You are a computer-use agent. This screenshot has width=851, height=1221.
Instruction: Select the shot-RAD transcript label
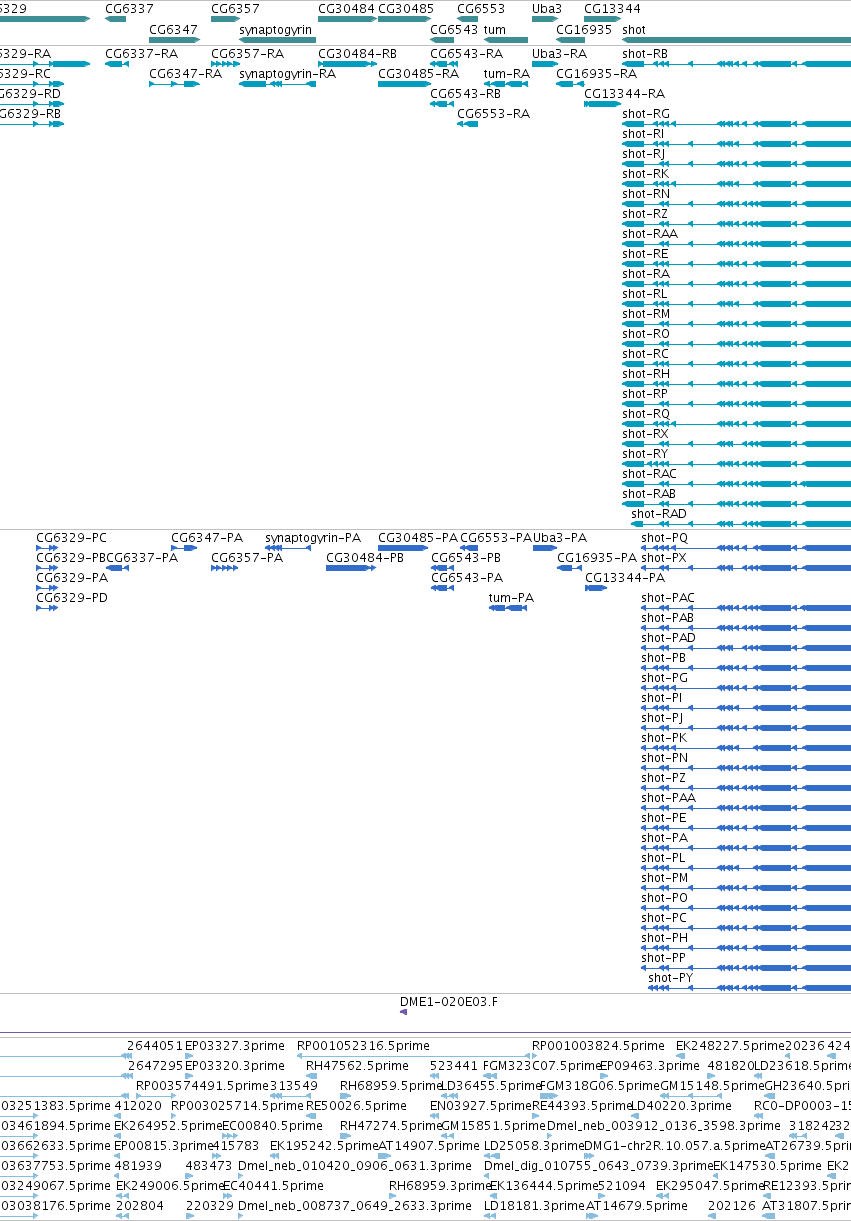659,513
